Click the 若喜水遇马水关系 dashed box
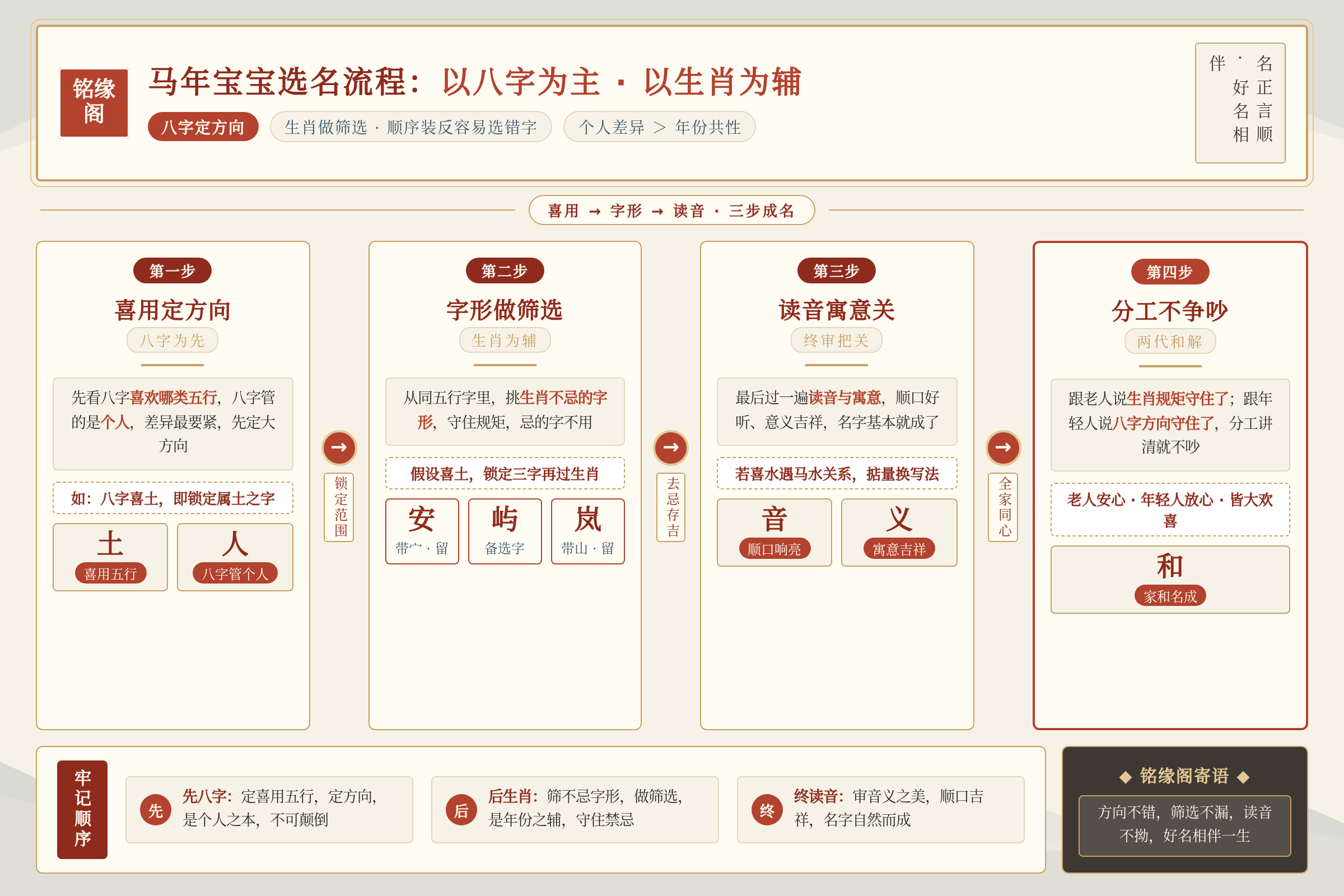The height and width of the screenshot is (896, 1344). (x=837, y=473)
